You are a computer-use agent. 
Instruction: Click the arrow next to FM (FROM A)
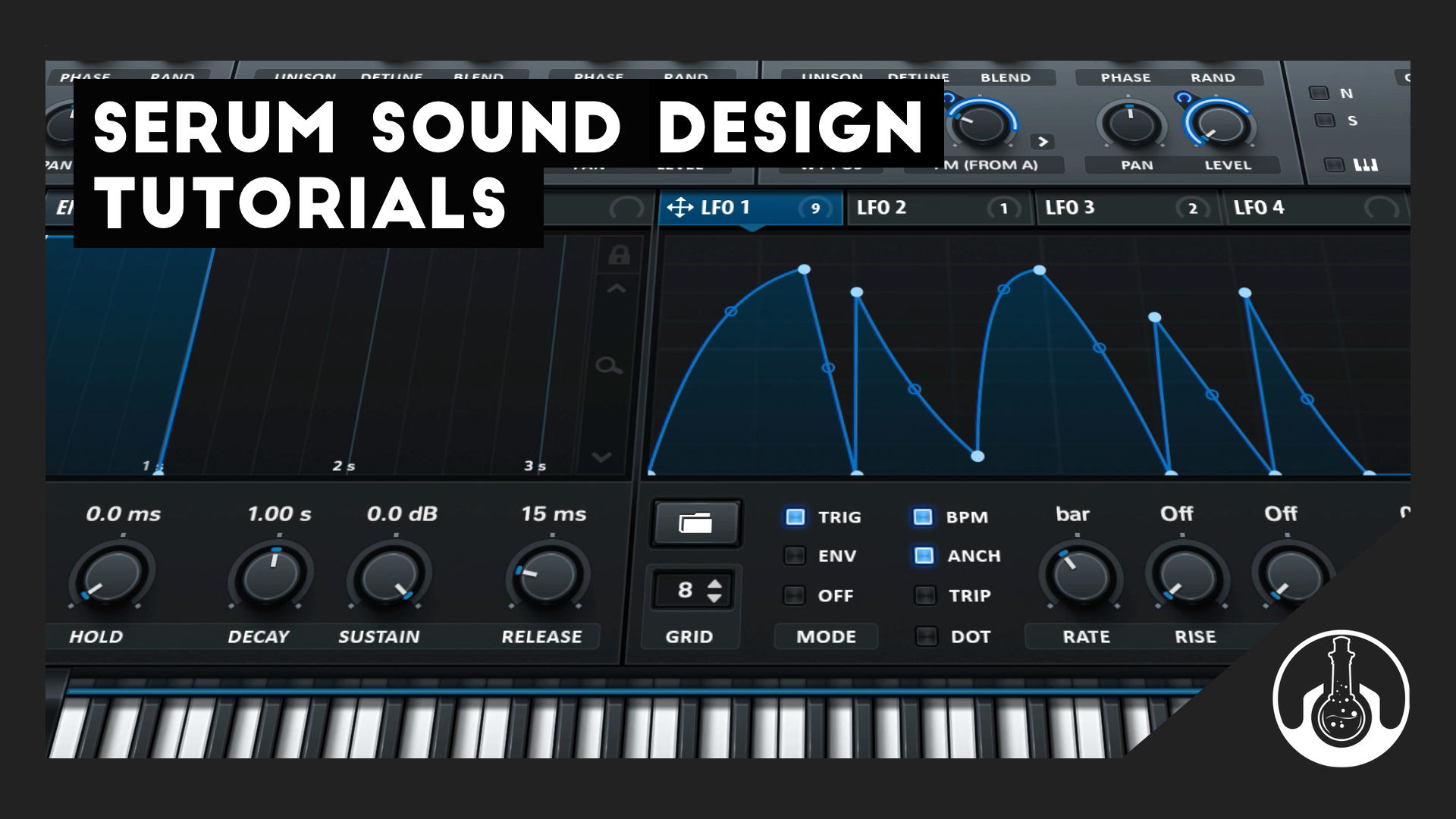click(1044, 140)
